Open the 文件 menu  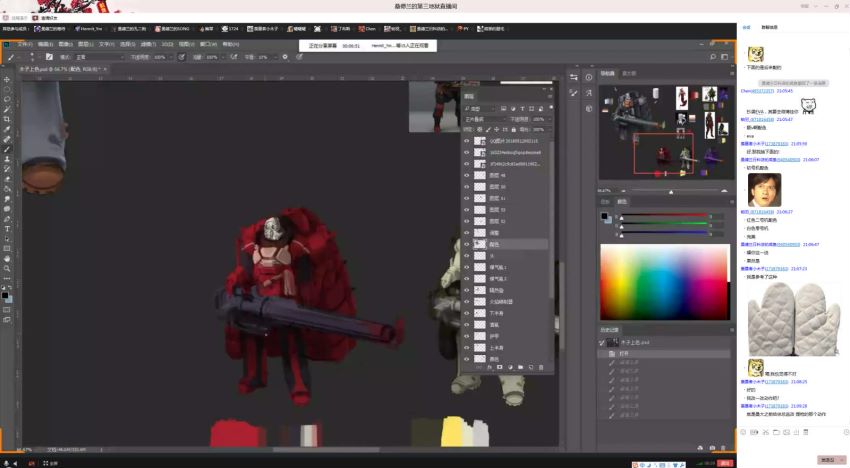tap(25, 44)
